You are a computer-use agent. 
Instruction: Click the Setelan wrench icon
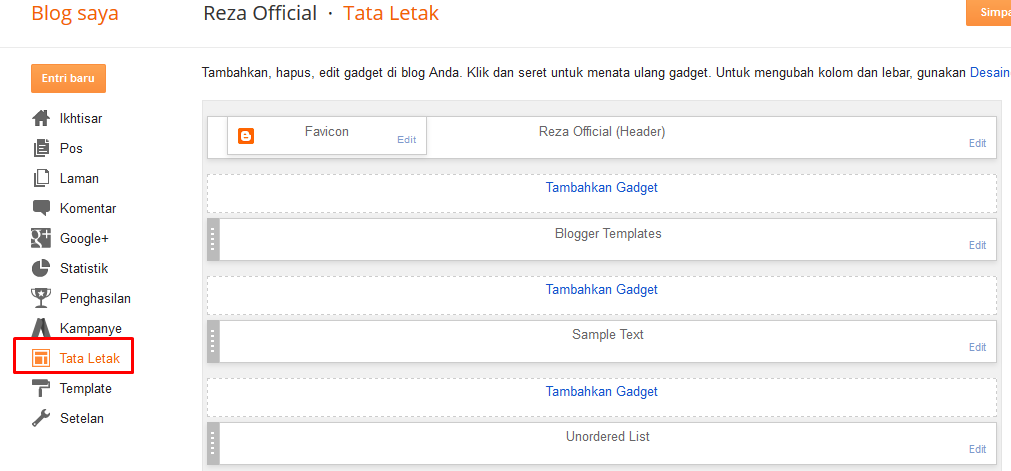[41, 418]
